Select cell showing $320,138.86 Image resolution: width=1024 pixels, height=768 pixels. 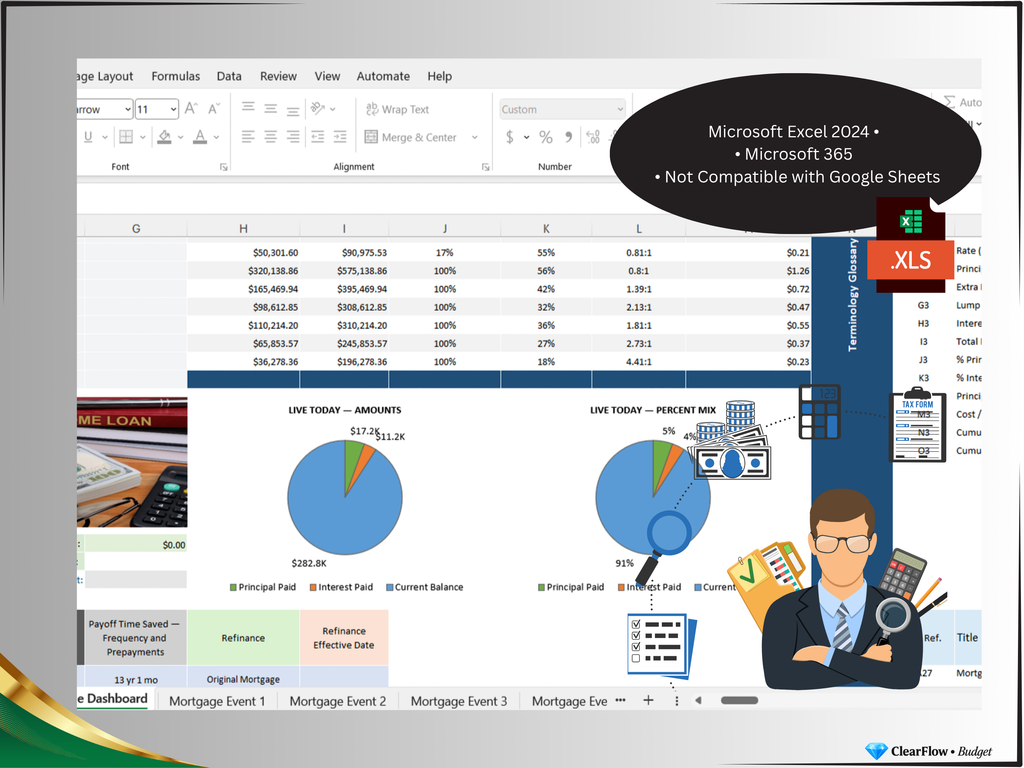[243, 271]
